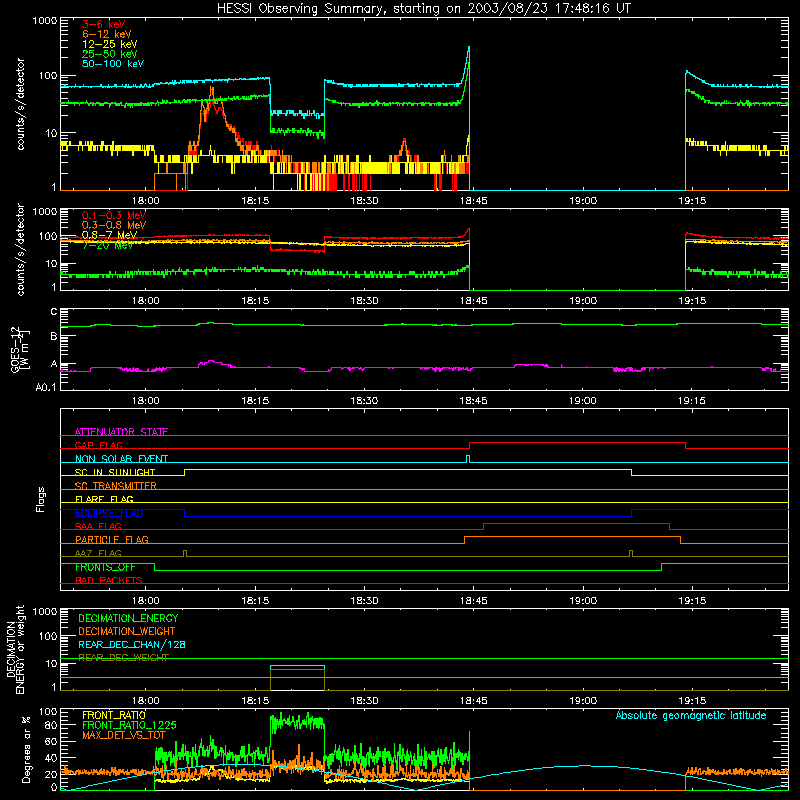Viewport: 800px width, 800px height.
Task: Click the GOES-12 axis label
Action: point(16,349)
